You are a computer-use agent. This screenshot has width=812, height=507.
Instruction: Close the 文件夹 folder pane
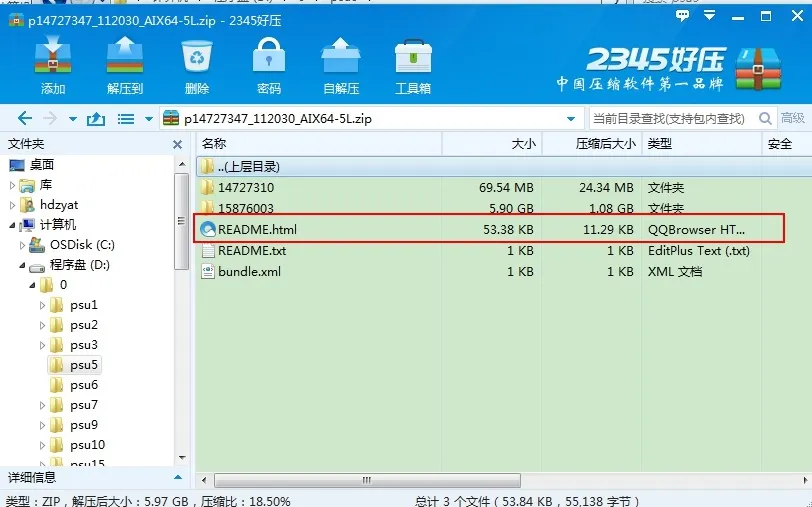click(178, 144)
